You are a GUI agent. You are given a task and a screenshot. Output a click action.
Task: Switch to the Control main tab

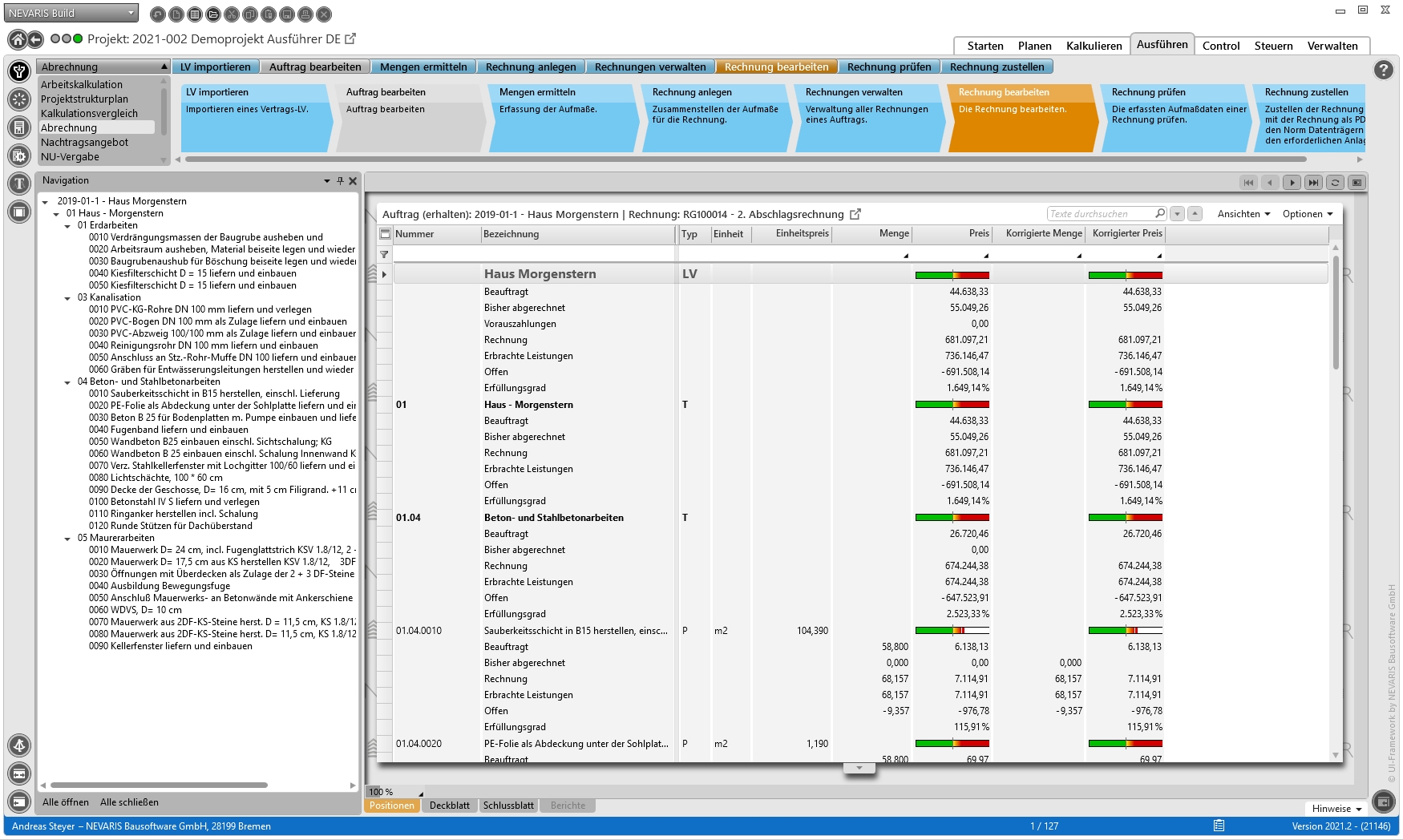click(1221, 46)
